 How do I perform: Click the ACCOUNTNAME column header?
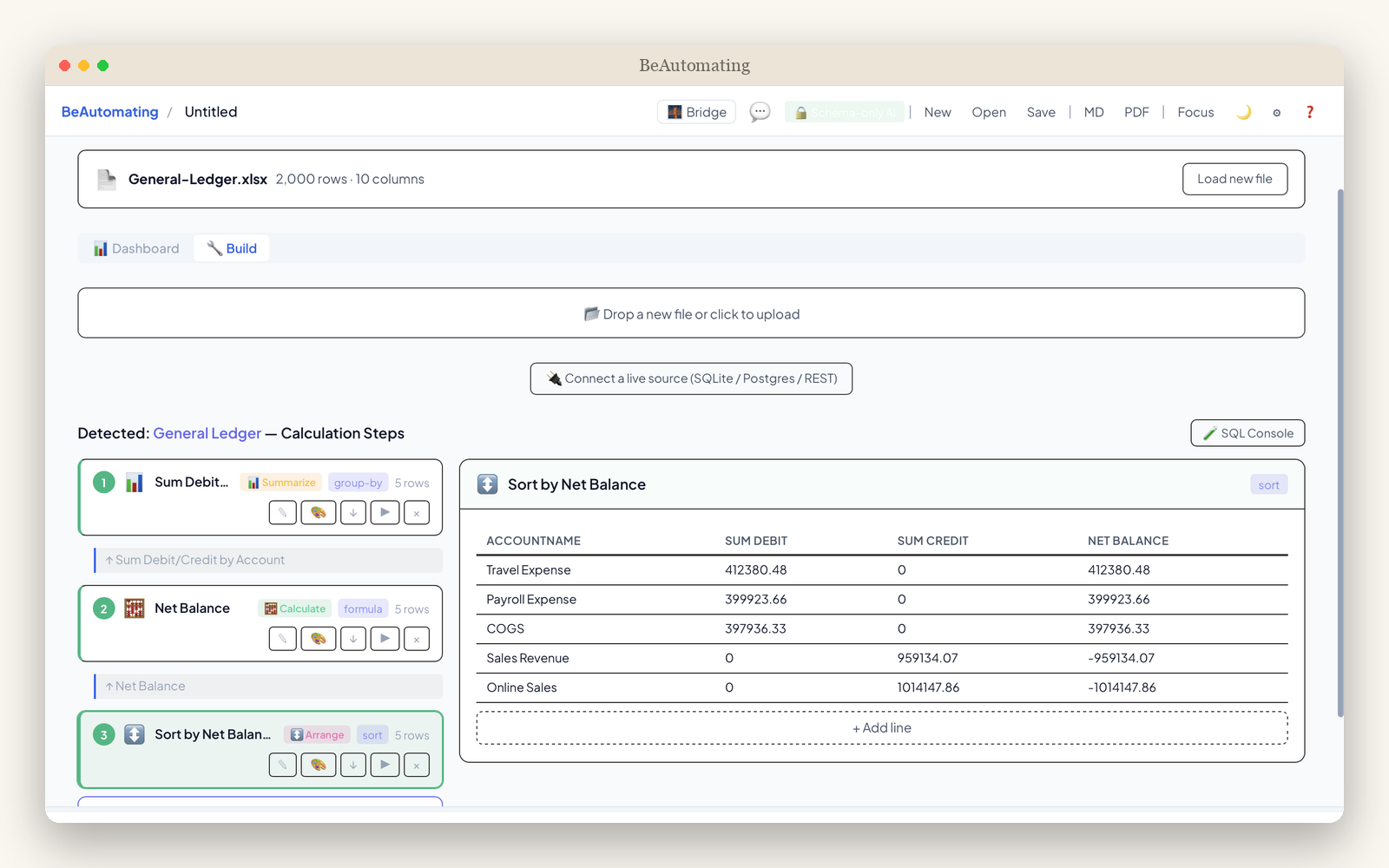point(534,541)
